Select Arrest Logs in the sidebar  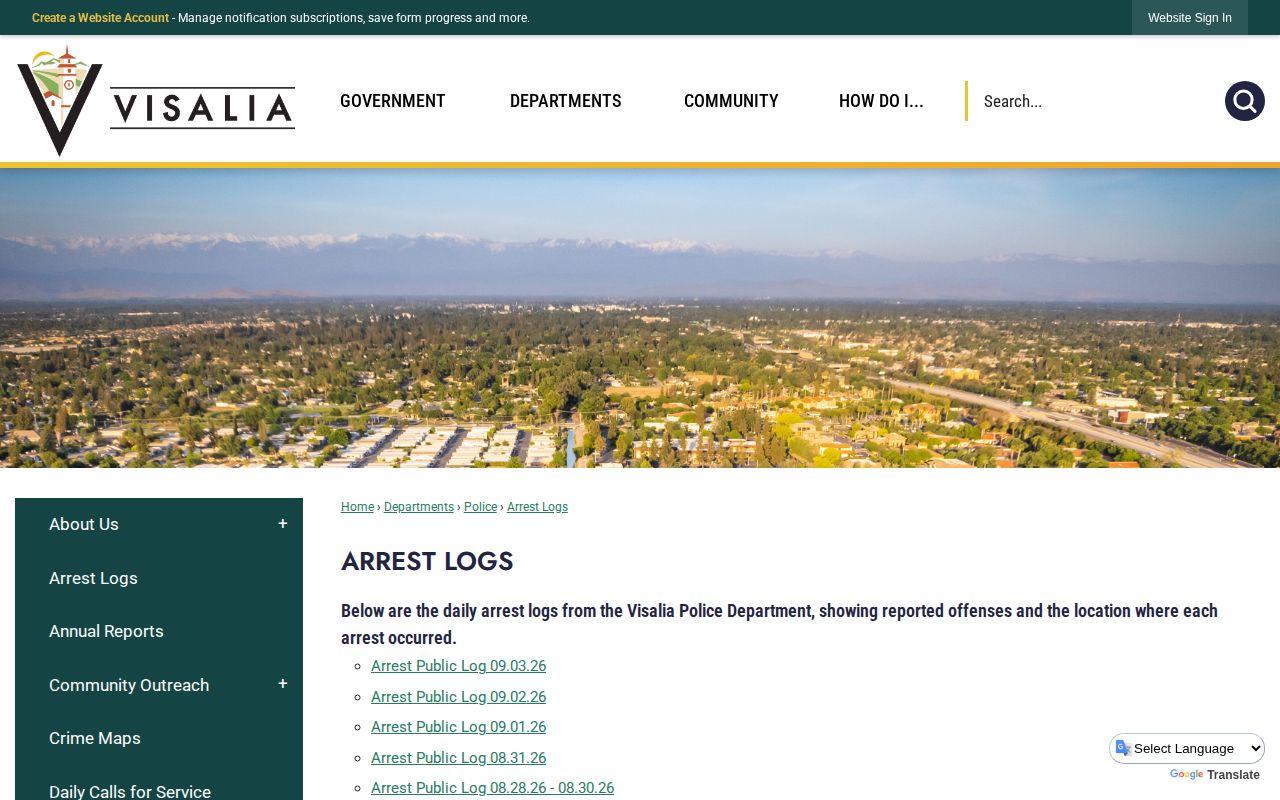coord(93,578)
